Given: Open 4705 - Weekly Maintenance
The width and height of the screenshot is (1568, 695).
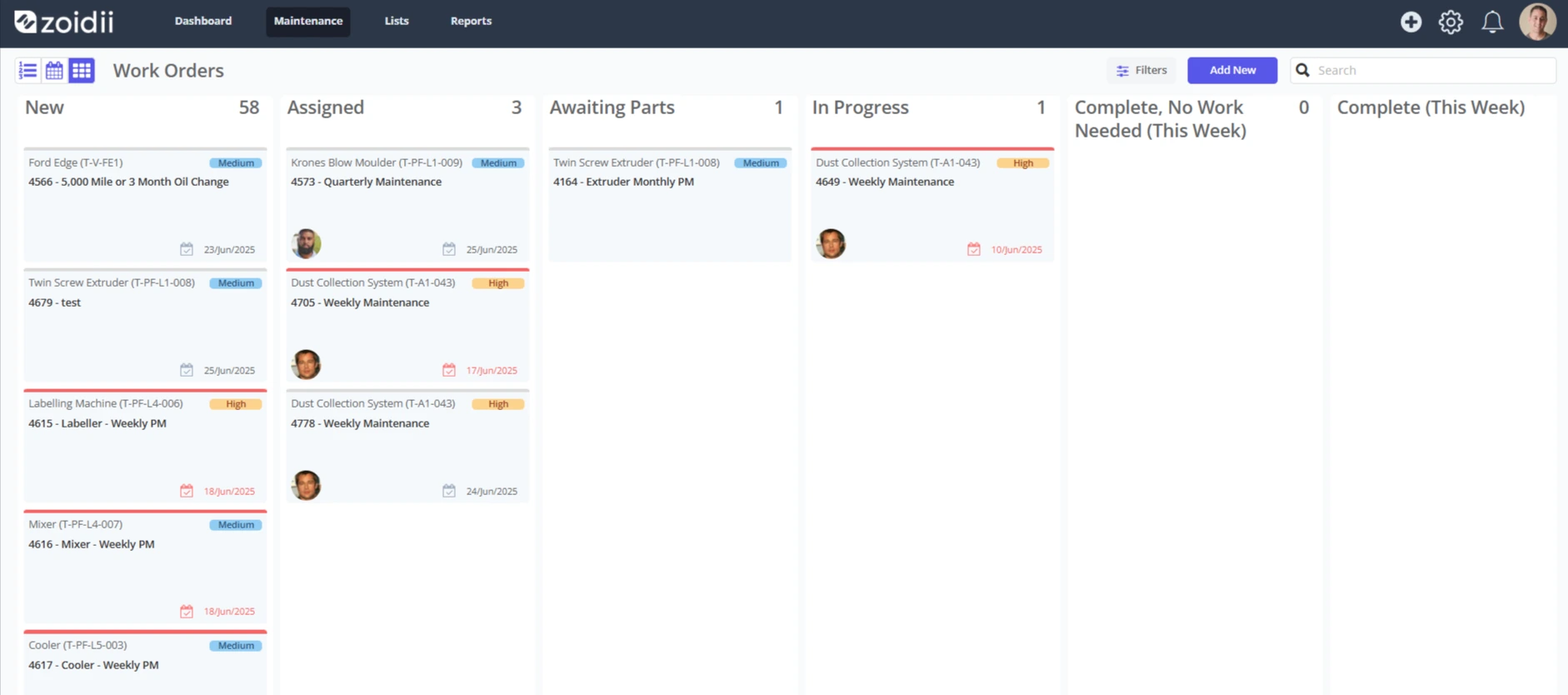Looking at the screenshot, I should pyautogui.click(x=360, y=302).
